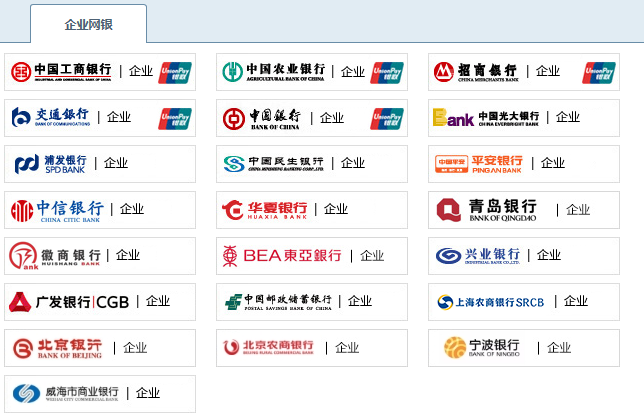Click 企业 link beside 宁波银行
The height and width of the screenshot is (418, 644).
[x=559, y=348]
